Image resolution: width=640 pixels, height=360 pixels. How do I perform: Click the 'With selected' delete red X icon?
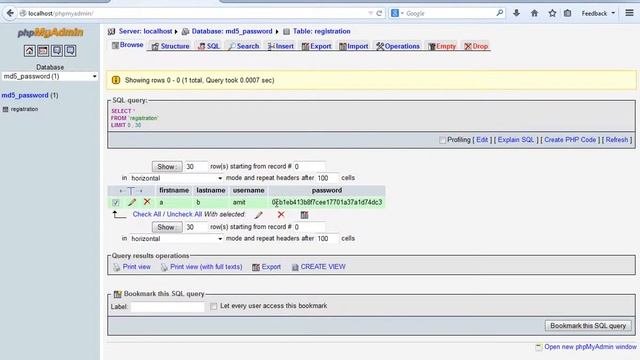click(x=281, y=215)
